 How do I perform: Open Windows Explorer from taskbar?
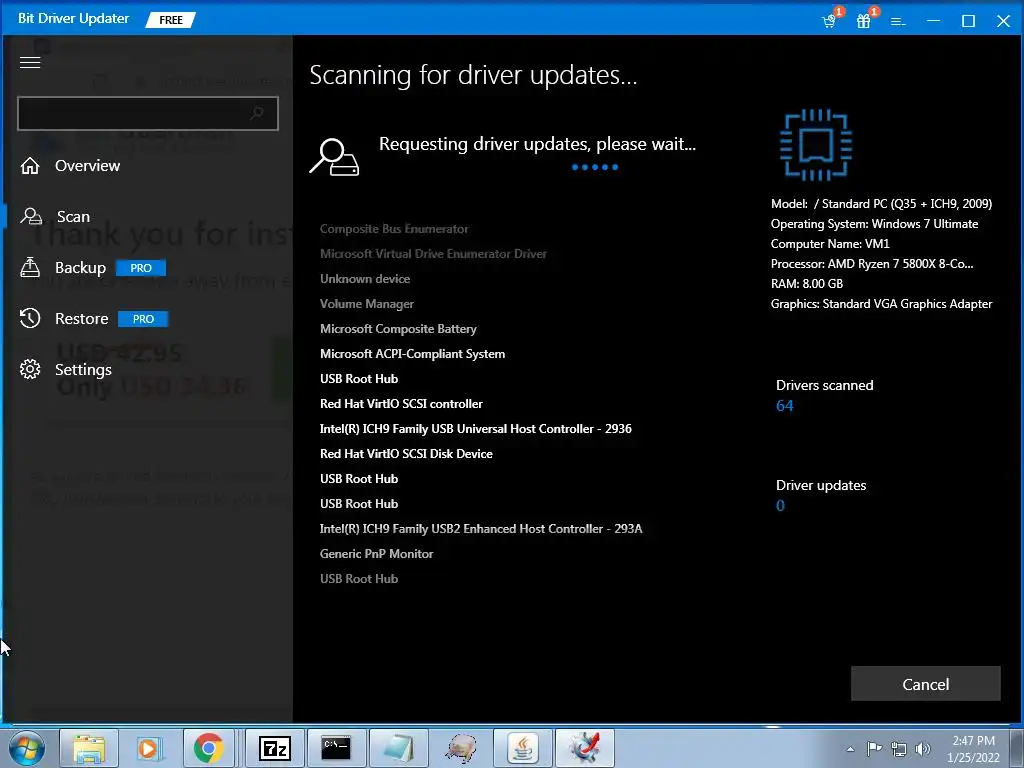pos(89,748)
